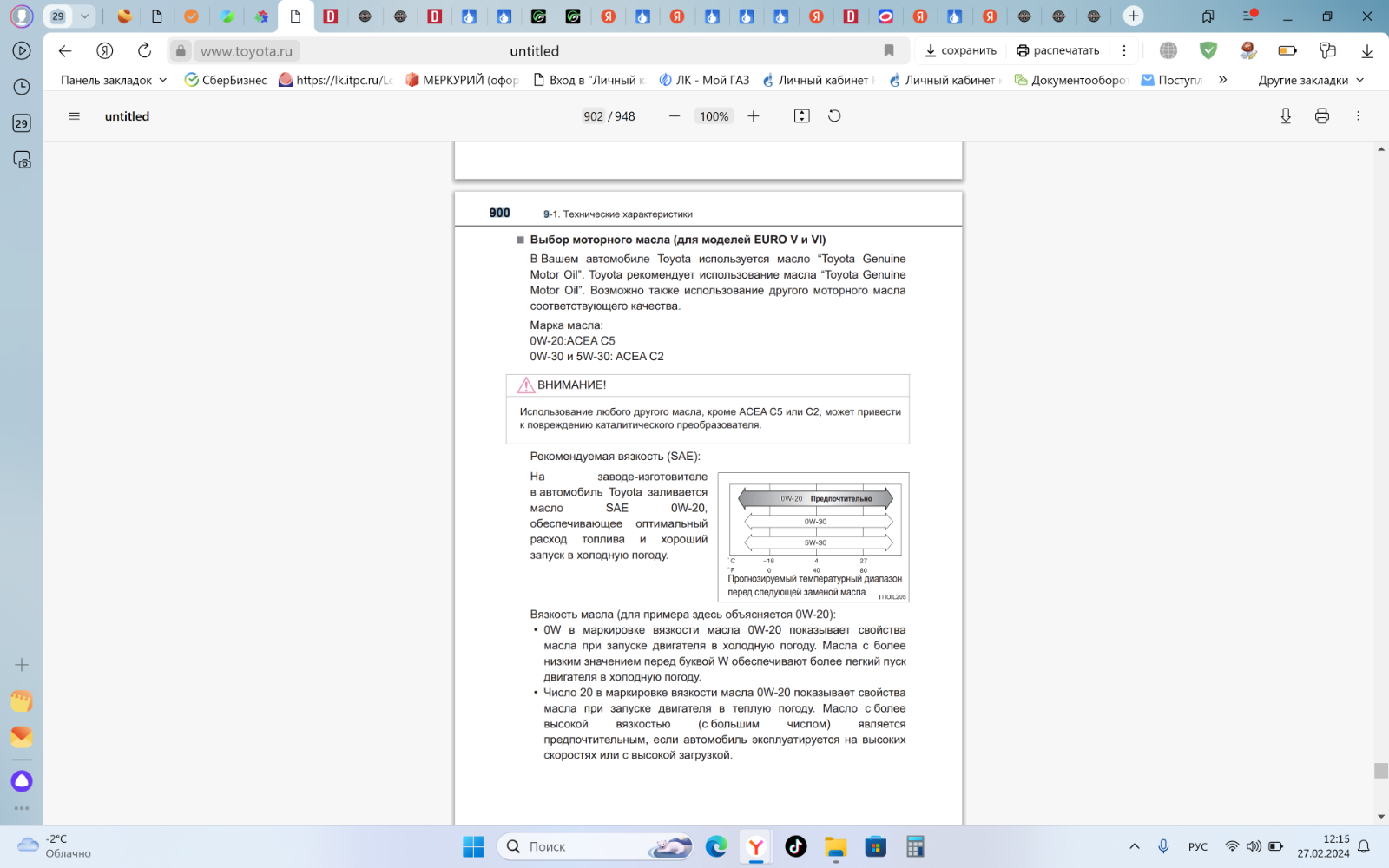Click scrollbar up arrow

coord(1380,149)
